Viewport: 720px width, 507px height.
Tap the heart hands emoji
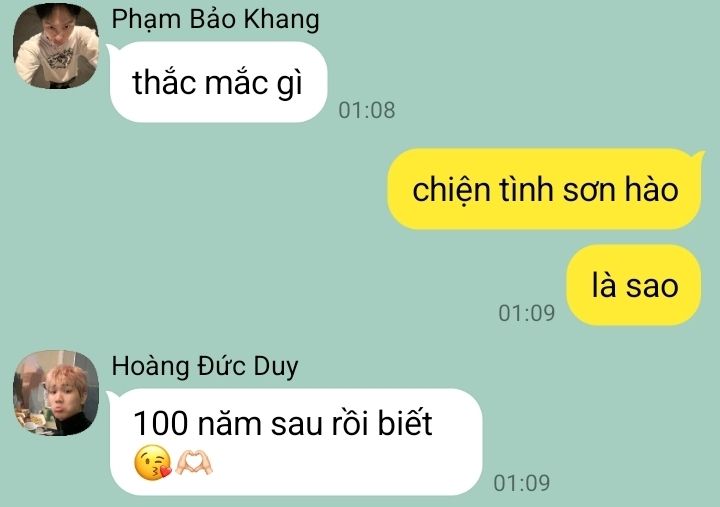(194, 462)
